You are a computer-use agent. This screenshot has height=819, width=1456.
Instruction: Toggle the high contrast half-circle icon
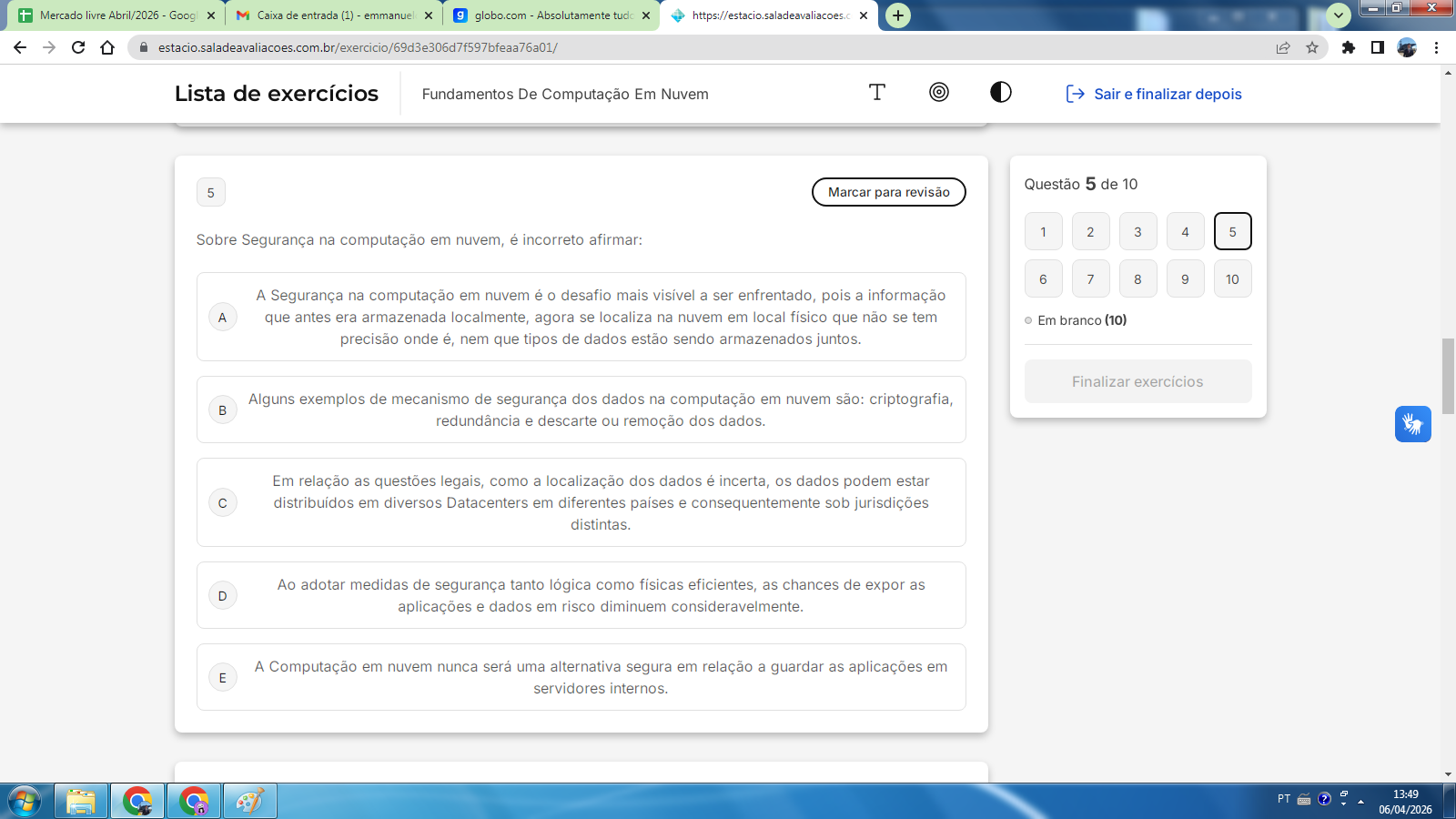[1000, 93]
